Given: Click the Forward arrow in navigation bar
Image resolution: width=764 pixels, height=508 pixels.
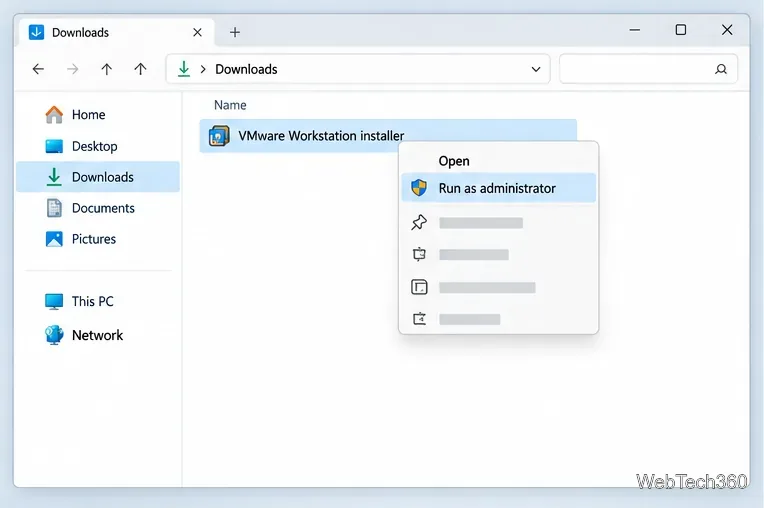Looking at the screenshot, I should 73,69.
